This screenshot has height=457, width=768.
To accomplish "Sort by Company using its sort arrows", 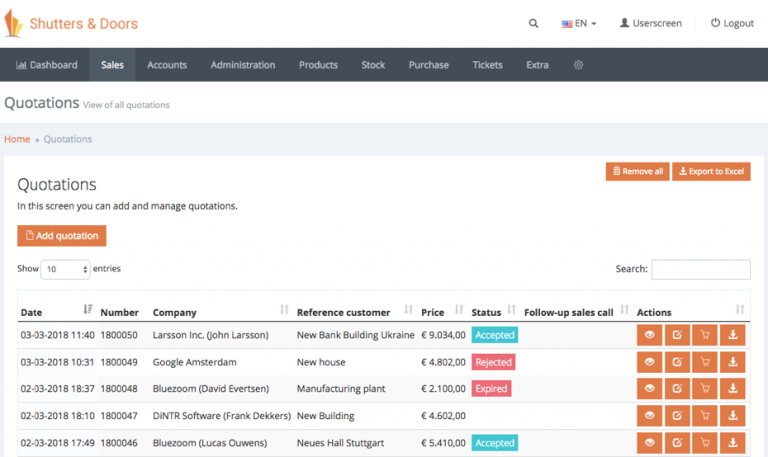I will (284, 309).
